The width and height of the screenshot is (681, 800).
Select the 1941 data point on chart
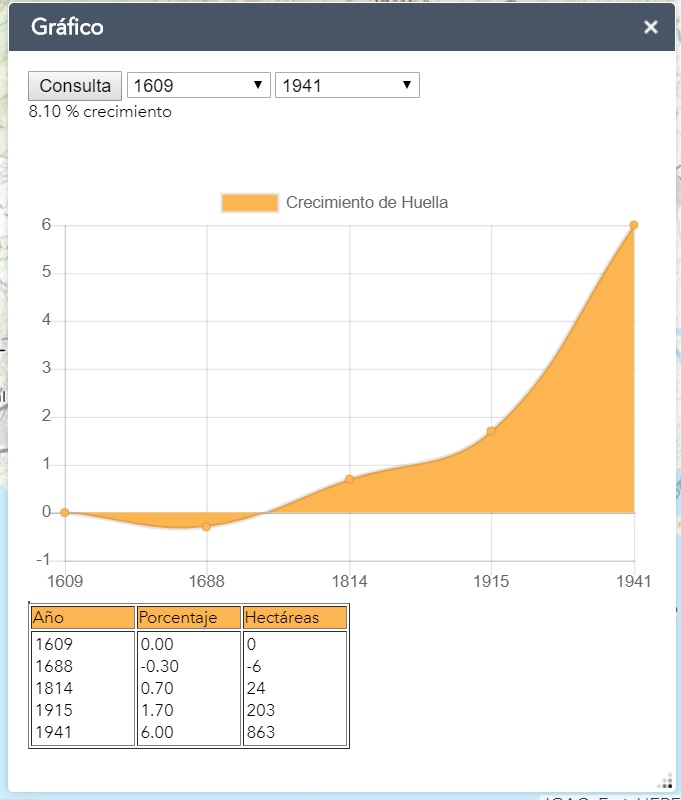tap(634, 225)
